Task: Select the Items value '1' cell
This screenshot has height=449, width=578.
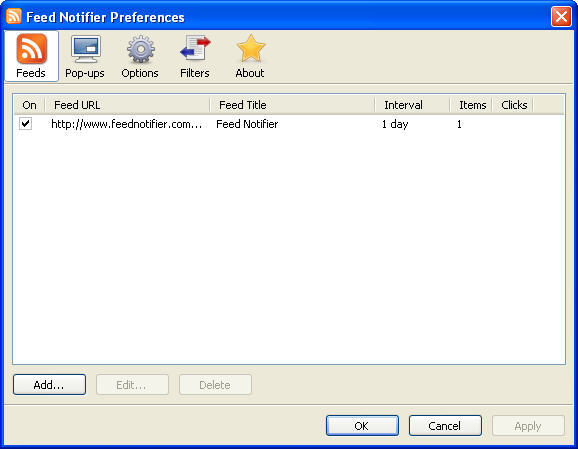Action: 459,124
